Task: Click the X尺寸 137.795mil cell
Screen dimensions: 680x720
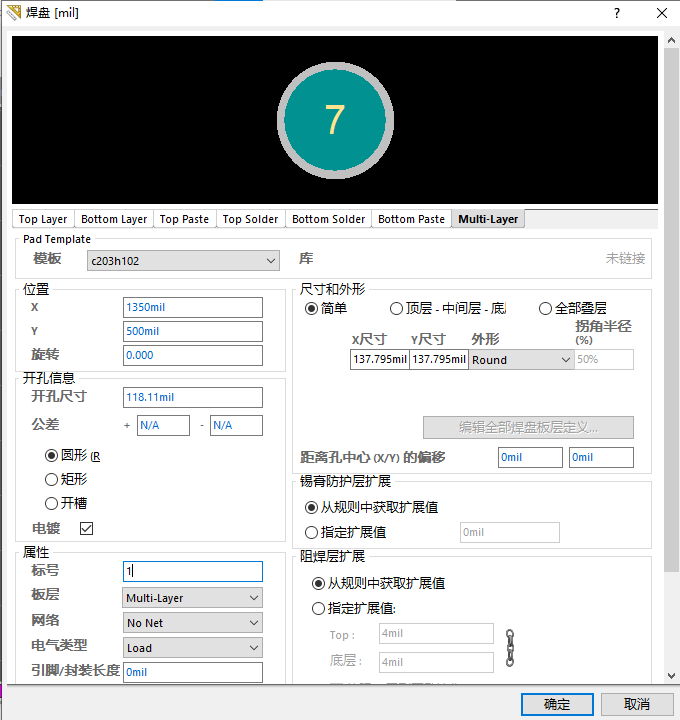Action: coord(380,359)
